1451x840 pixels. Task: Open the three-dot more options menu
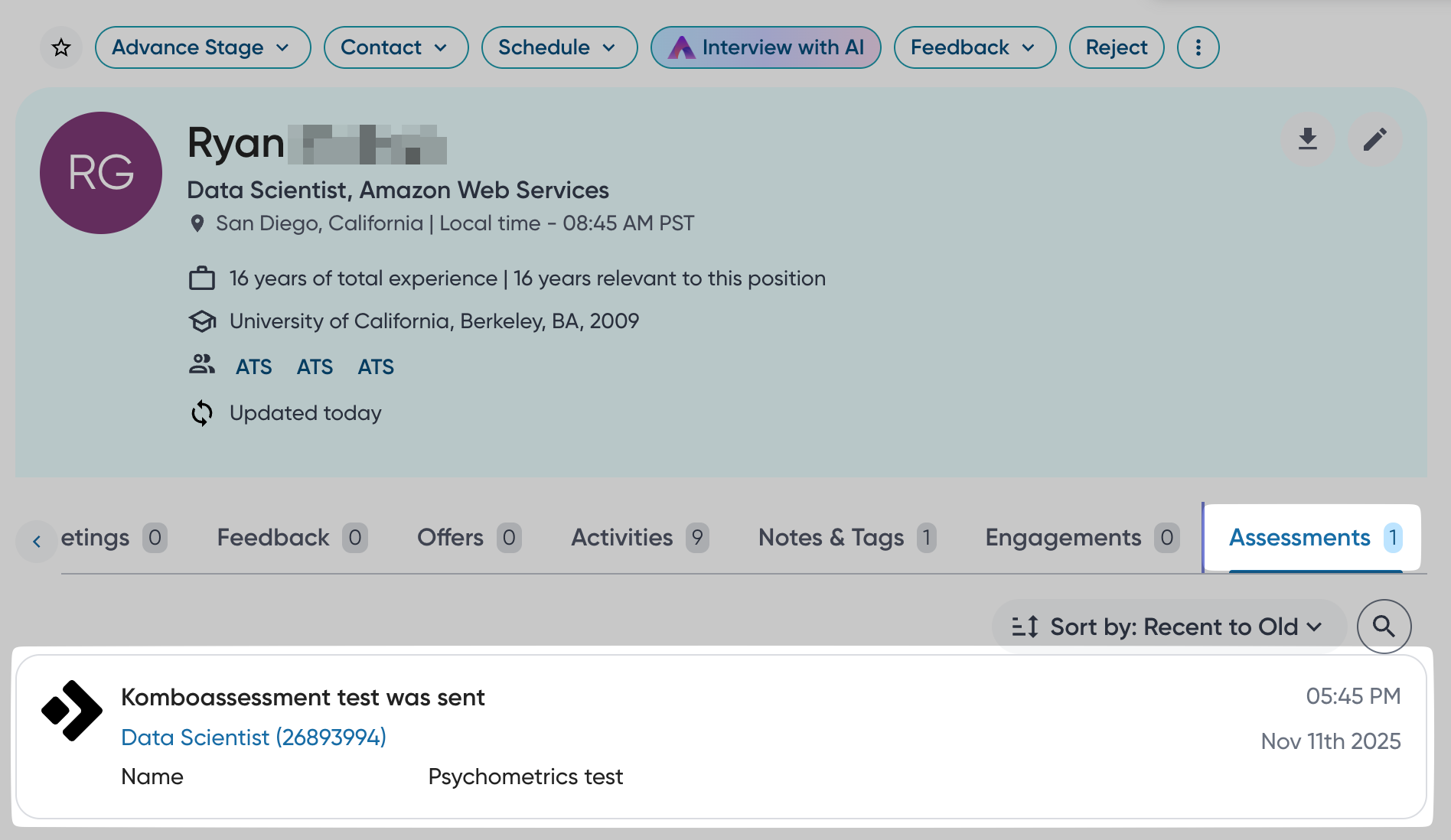pos(1198,47)
